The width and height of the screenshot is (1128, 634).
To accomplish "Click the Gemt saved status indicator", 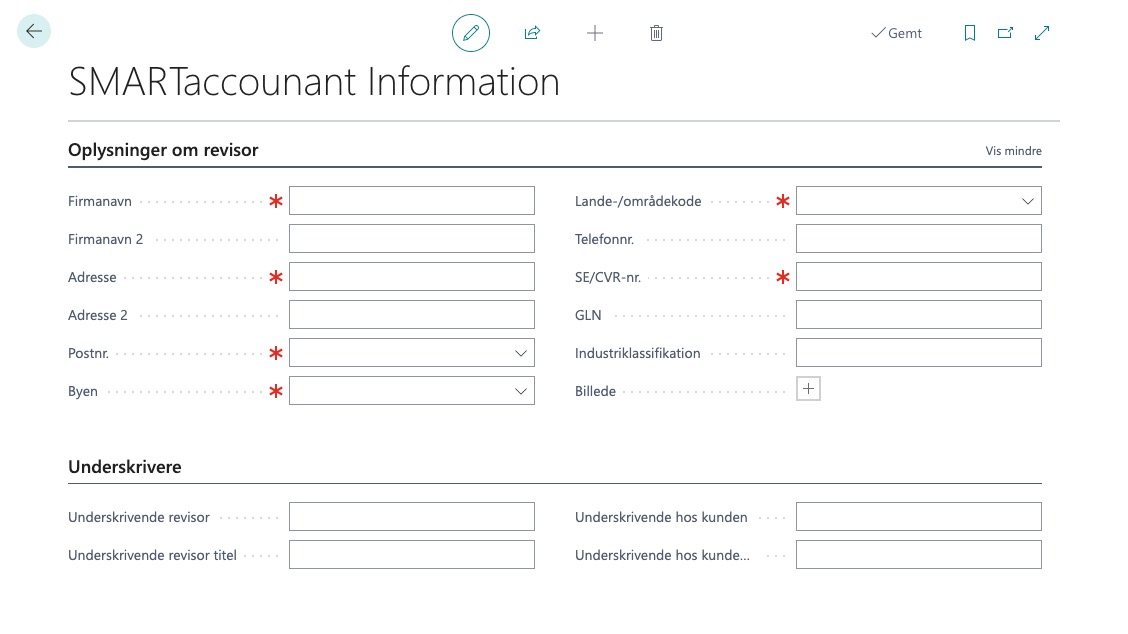I will point(896,33).
